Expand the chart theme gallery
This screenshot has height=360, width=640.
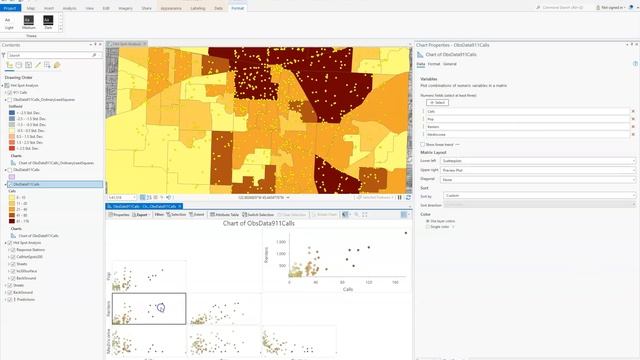[x=61, y=29]
